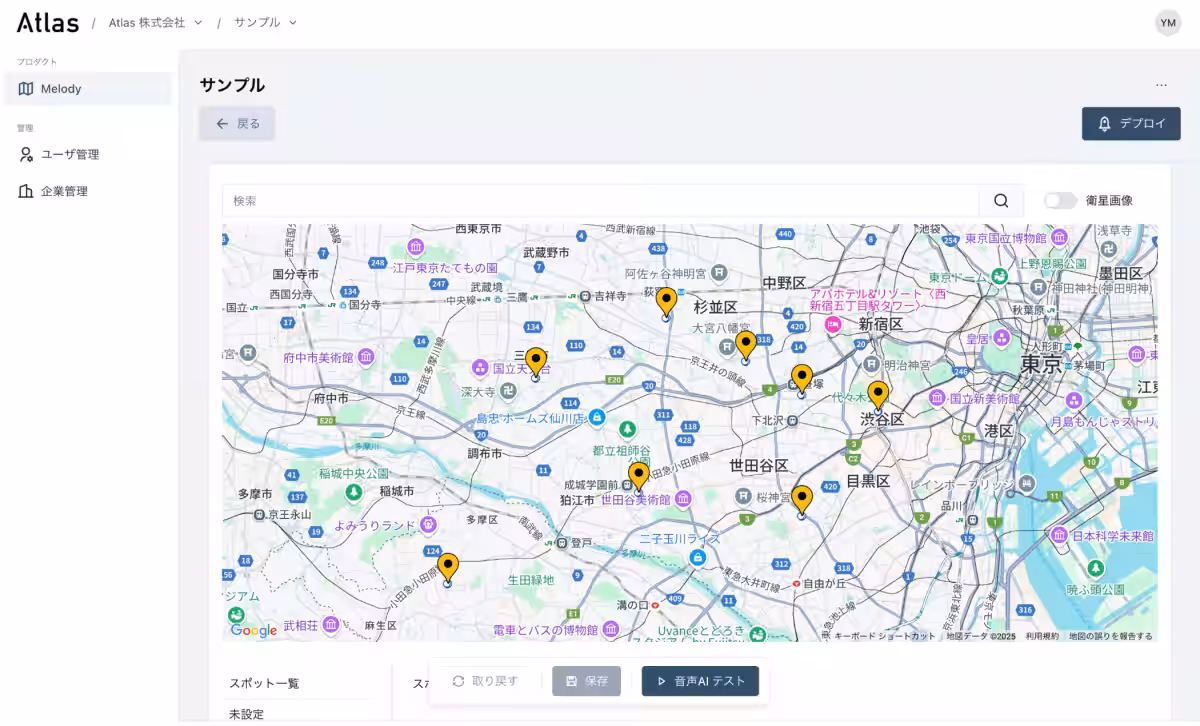Open the three-dot more options menu

coord(1161,85)
